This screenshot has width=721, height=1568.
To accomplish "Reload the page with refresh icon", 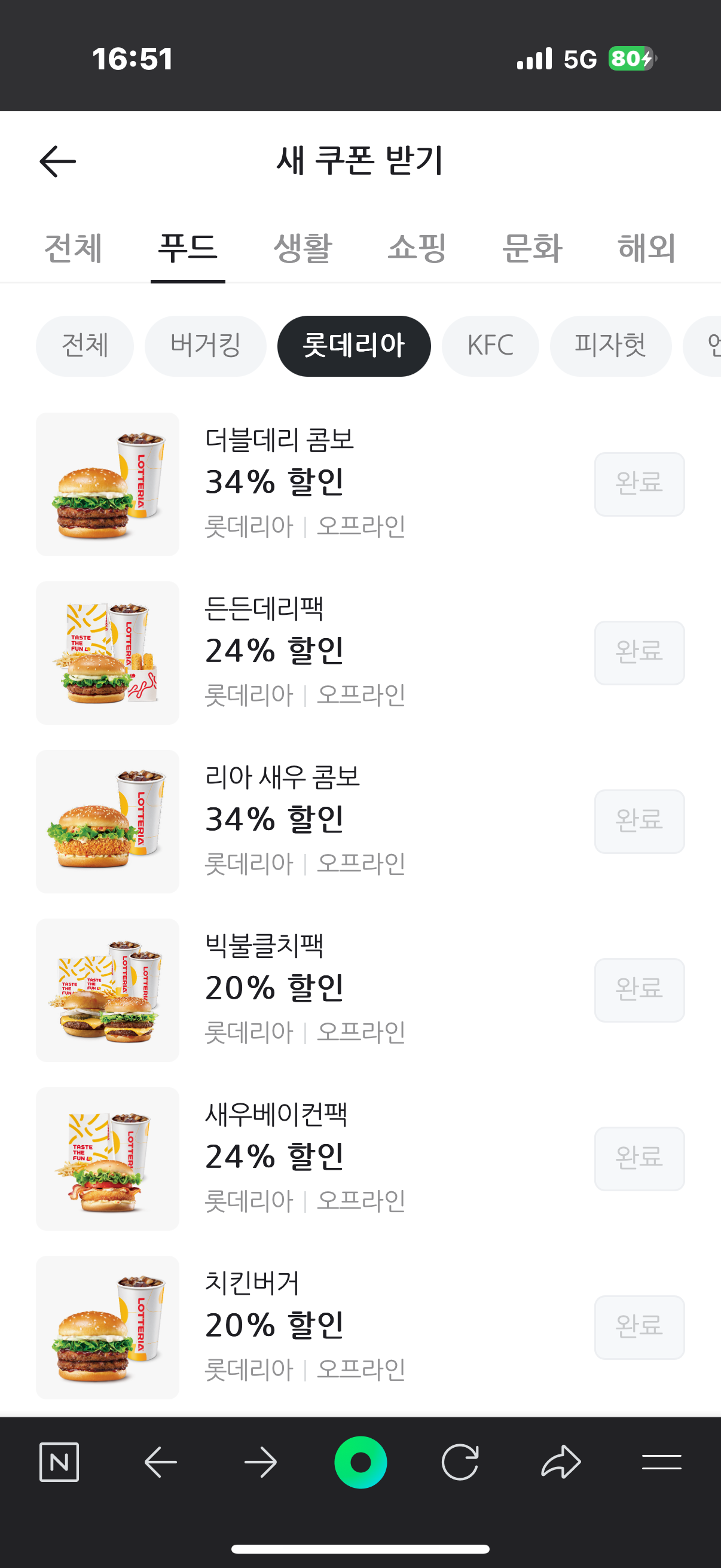I will pyautogui.click(x=460, y=1462).
